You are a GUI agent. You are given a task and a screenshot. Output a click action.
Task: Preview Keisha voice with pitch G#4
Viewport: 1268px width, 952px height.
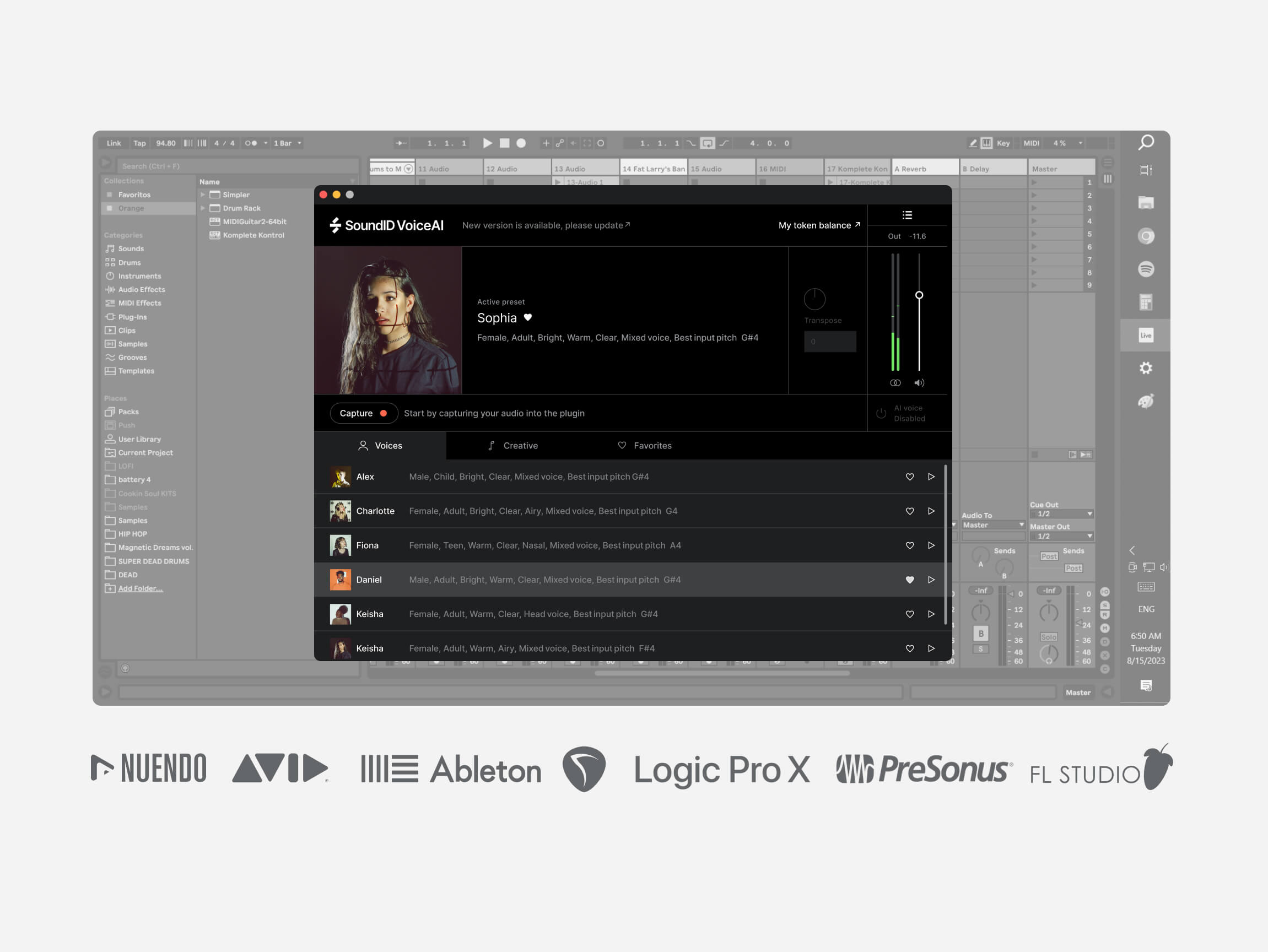(931, 614)
